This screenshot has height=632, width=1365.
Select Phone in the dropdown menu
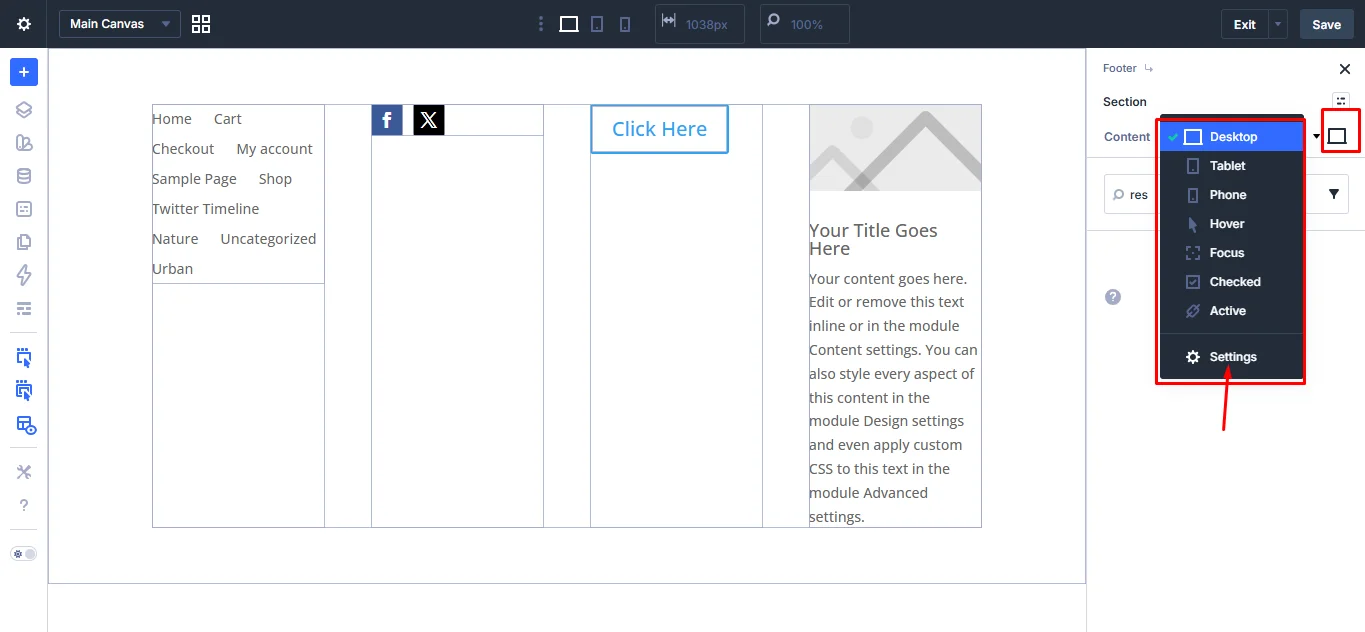coord(1231,195)
